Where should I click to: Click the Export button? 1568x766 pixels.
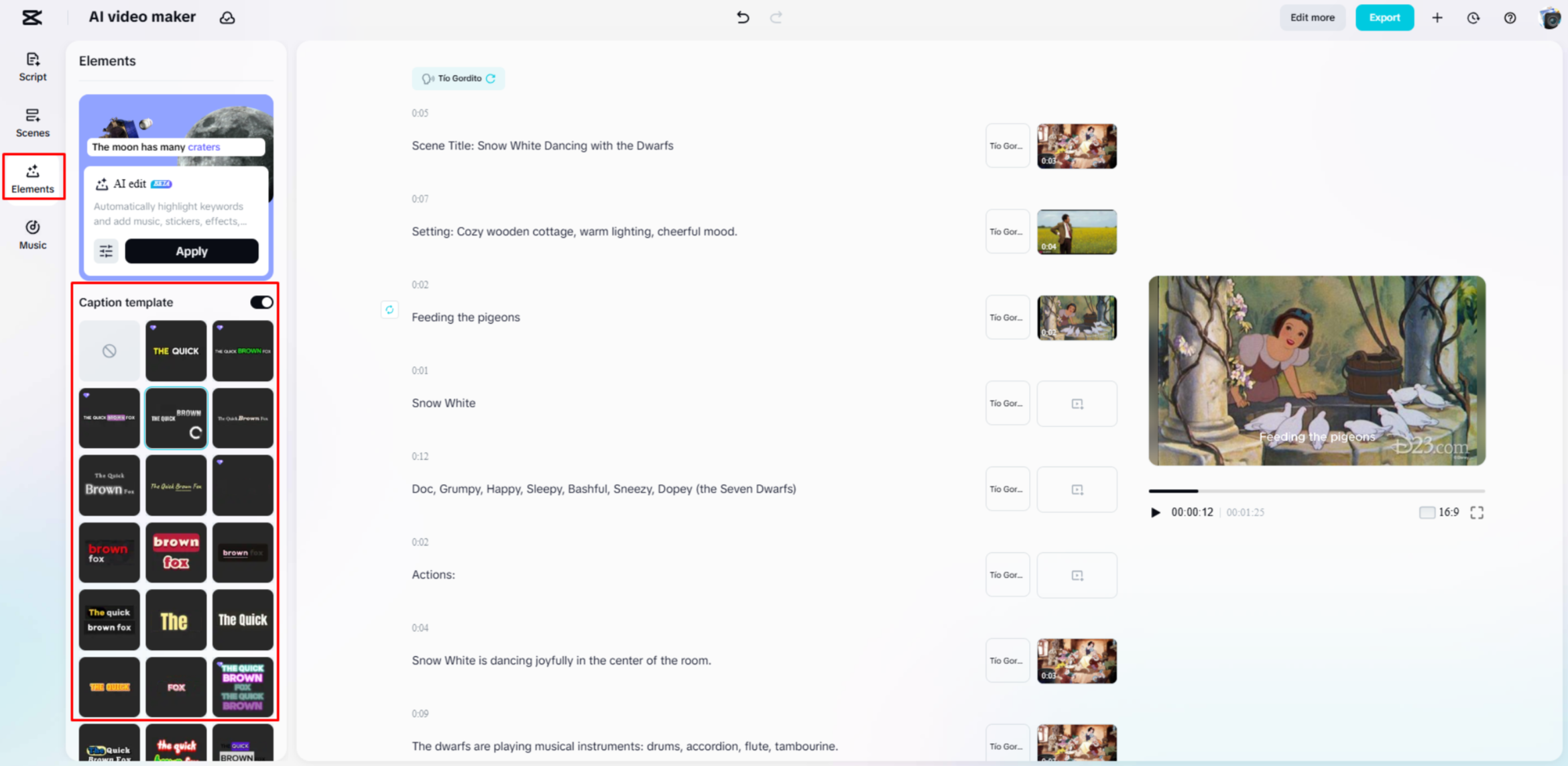[x=1384, y=17]
